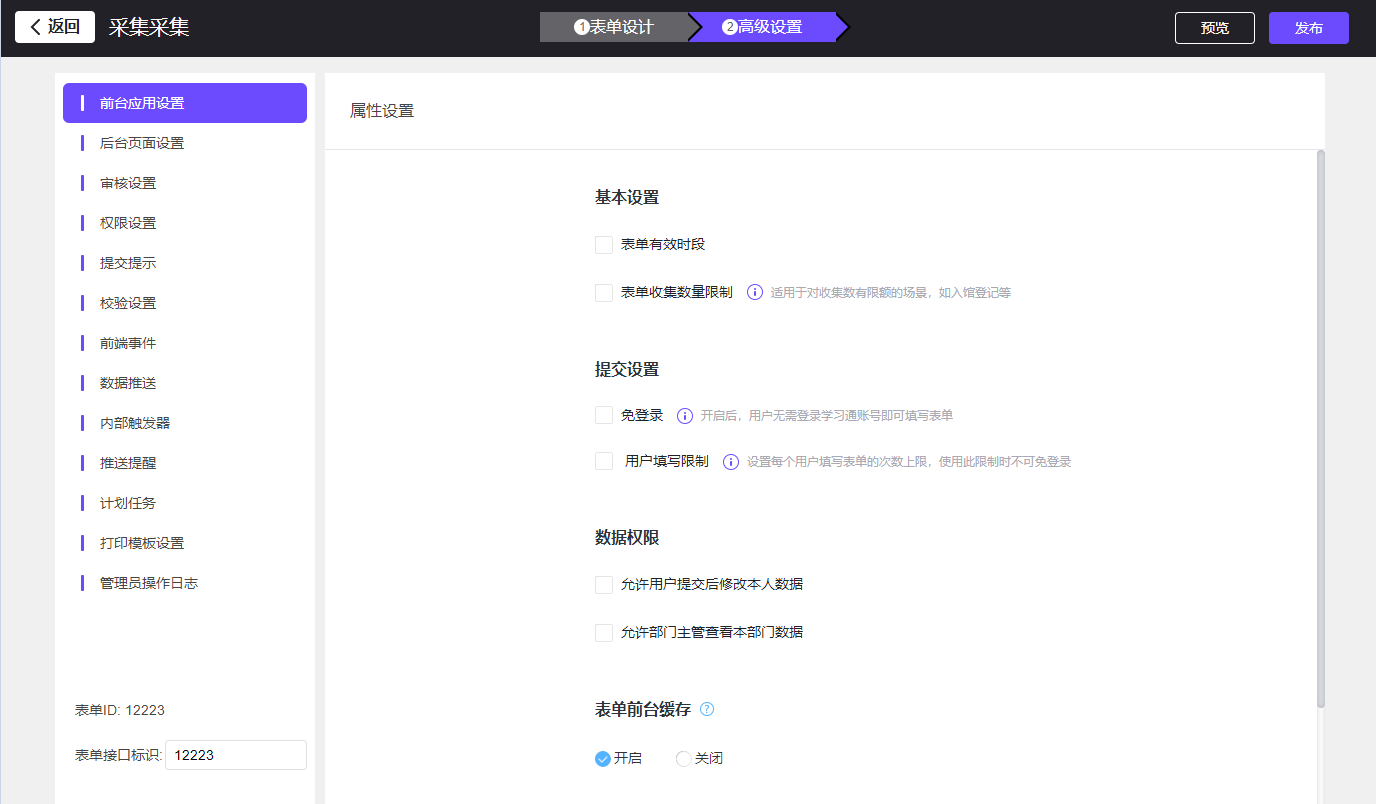Go to 打印模板设置
Image resolution: width=1376 pixels, height=804 pixels.
pyautogui.click(x=185, y=543)
